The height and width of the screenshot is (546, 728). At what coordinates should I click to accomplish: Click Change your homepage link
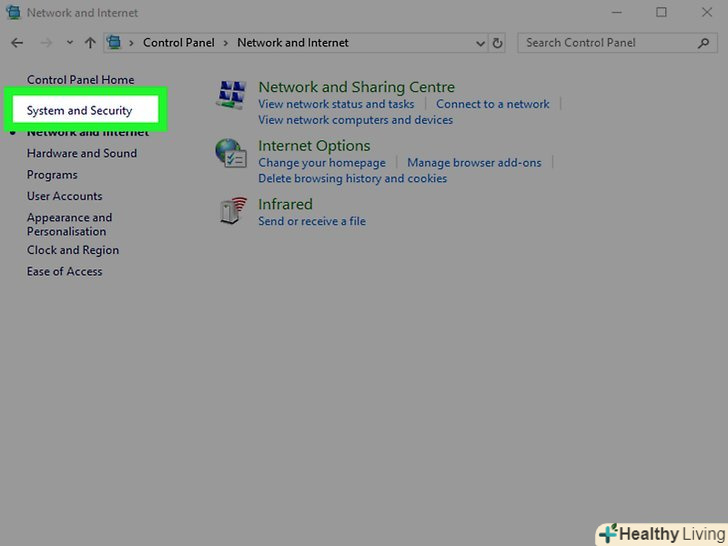point(322,163)
